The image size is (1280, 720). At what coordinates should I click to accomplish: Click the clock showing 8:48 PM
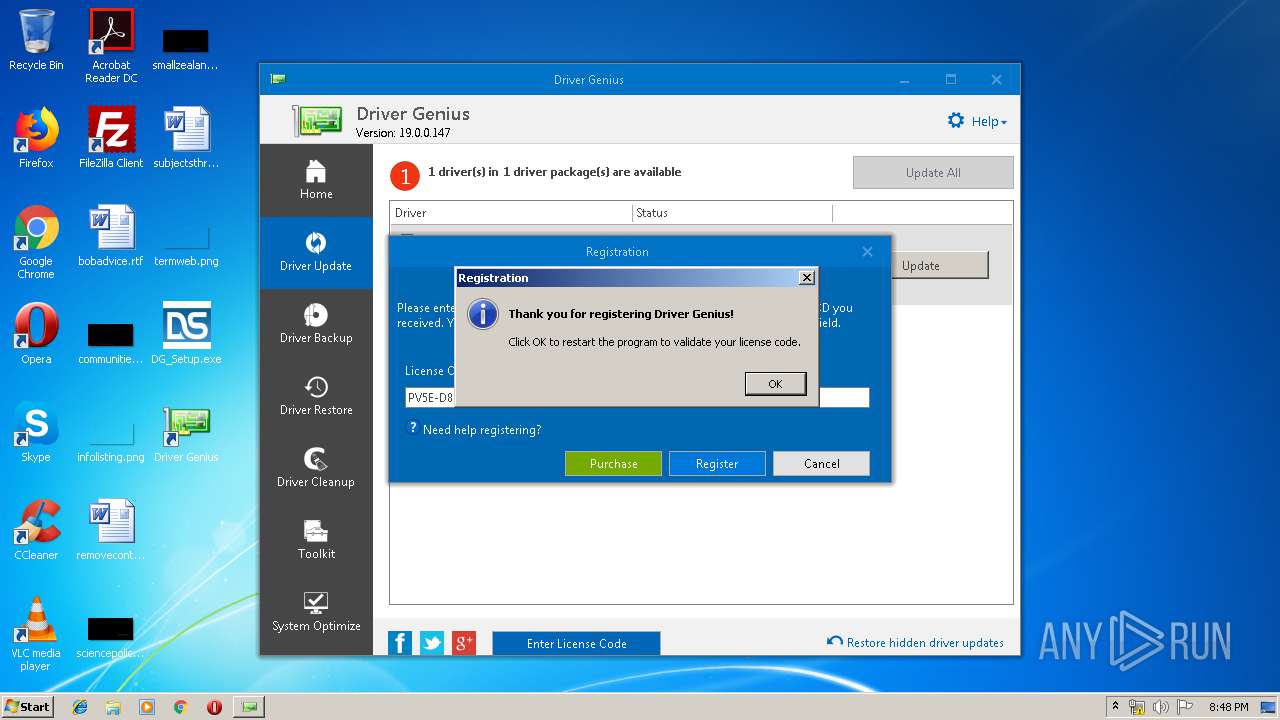click(x=1228, y=707)
